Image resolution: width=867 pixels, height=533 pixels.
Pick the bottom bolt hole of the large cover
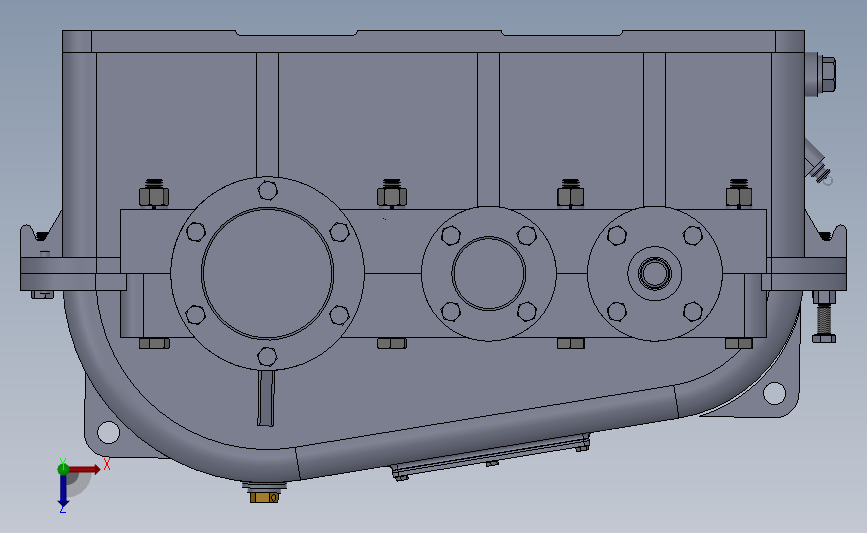point(268,357)
